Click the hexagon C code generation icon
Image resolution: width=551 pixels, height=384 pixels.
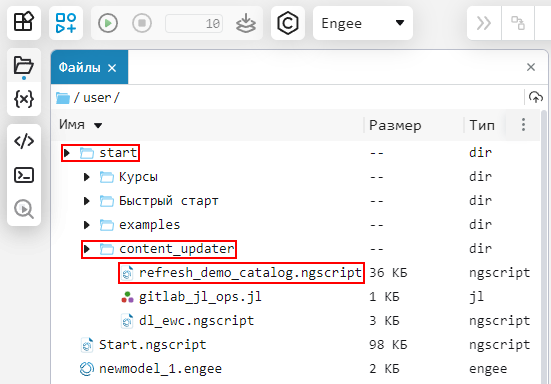coord(287,23)
